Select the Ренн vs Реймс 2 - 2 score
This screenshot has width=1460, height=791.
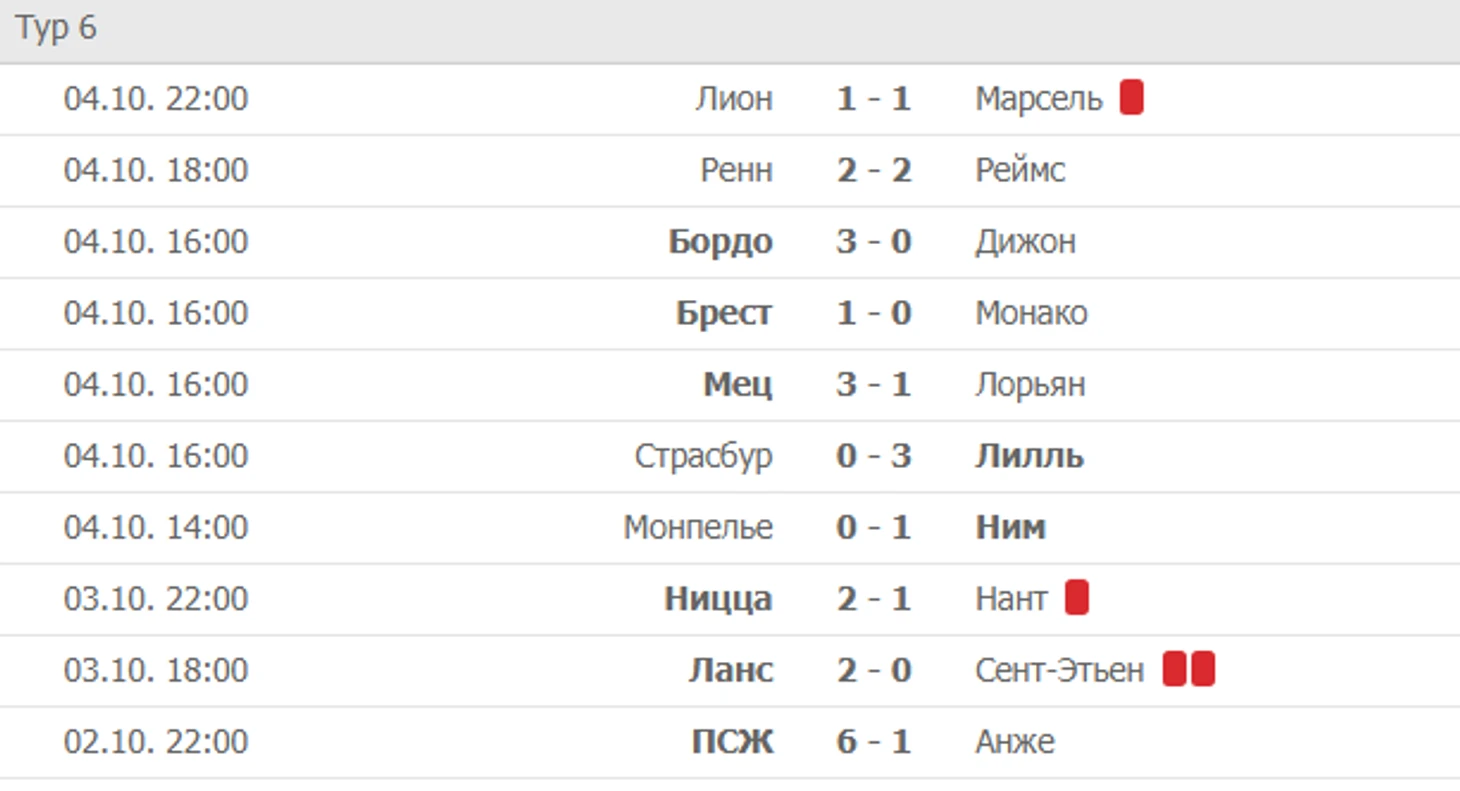tap(874, 170)
